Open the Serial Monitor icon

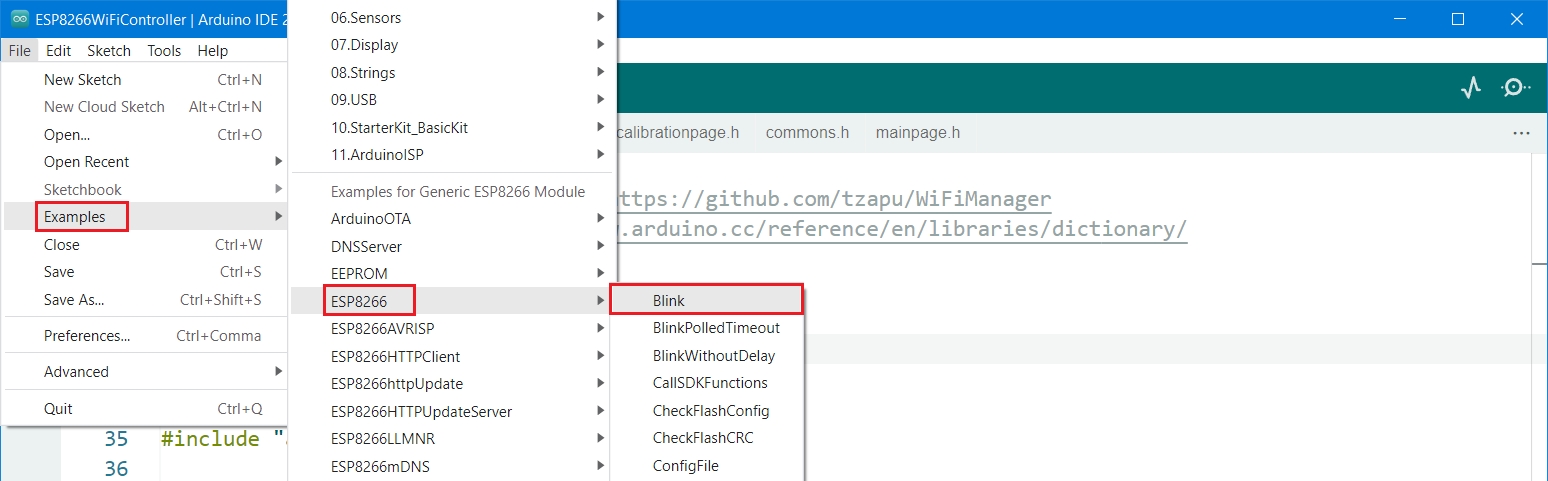click(x=1514, y=88)
